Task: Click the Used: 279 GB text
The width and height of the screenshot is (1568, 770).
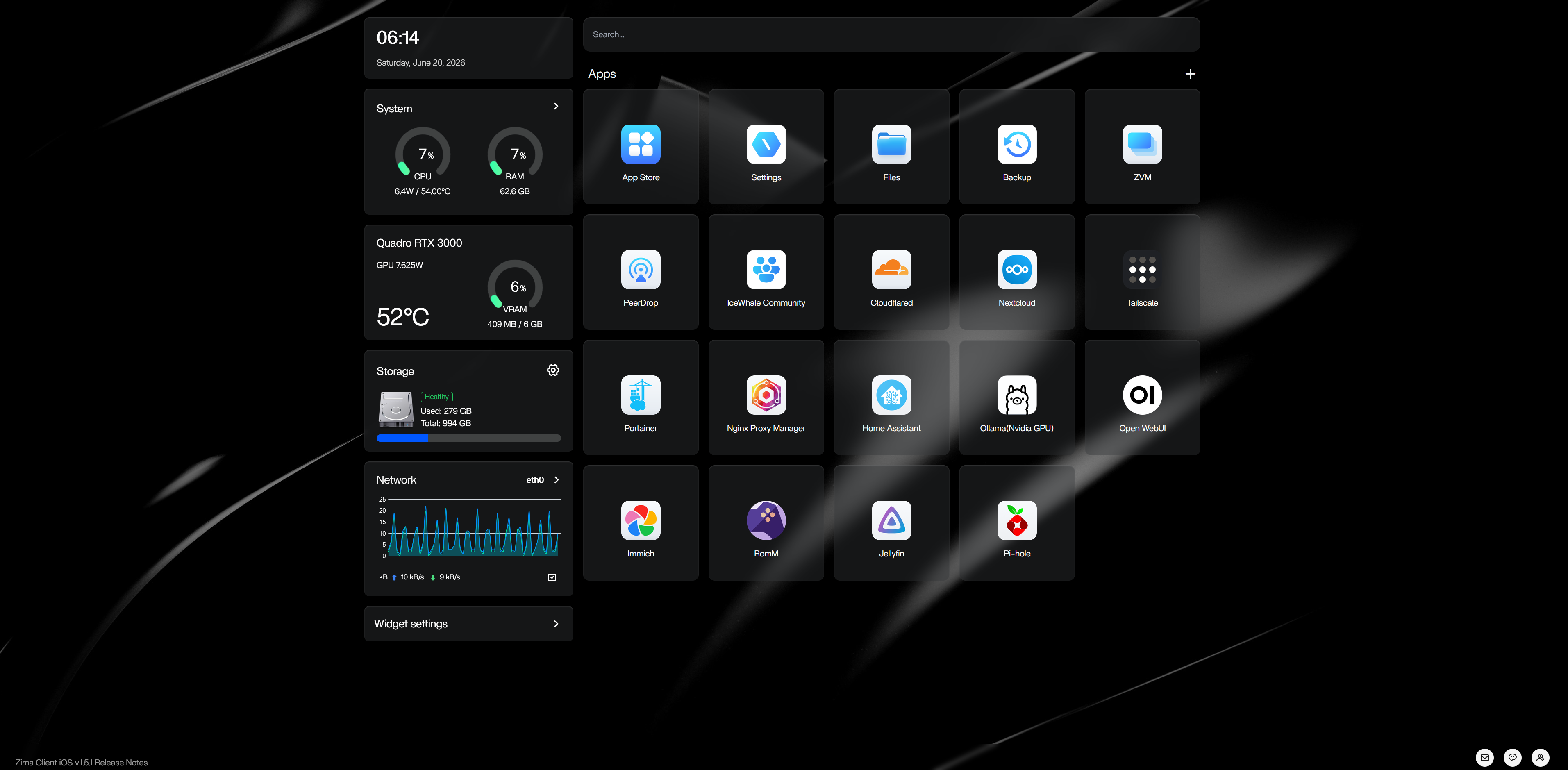Action: [445, 411]
